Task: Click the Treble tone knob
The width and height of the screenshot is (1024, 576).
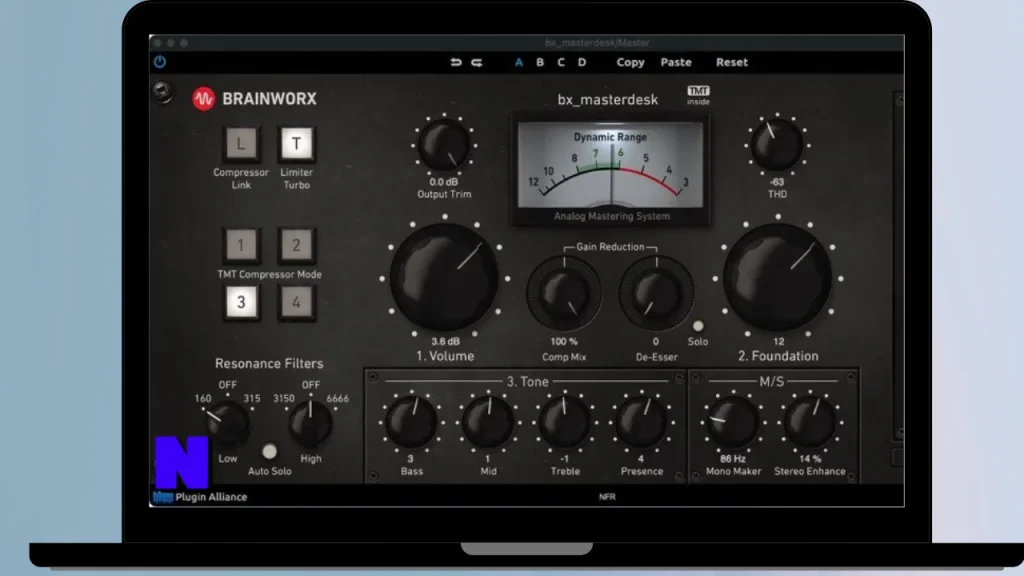Action: (x=565, y=422)
